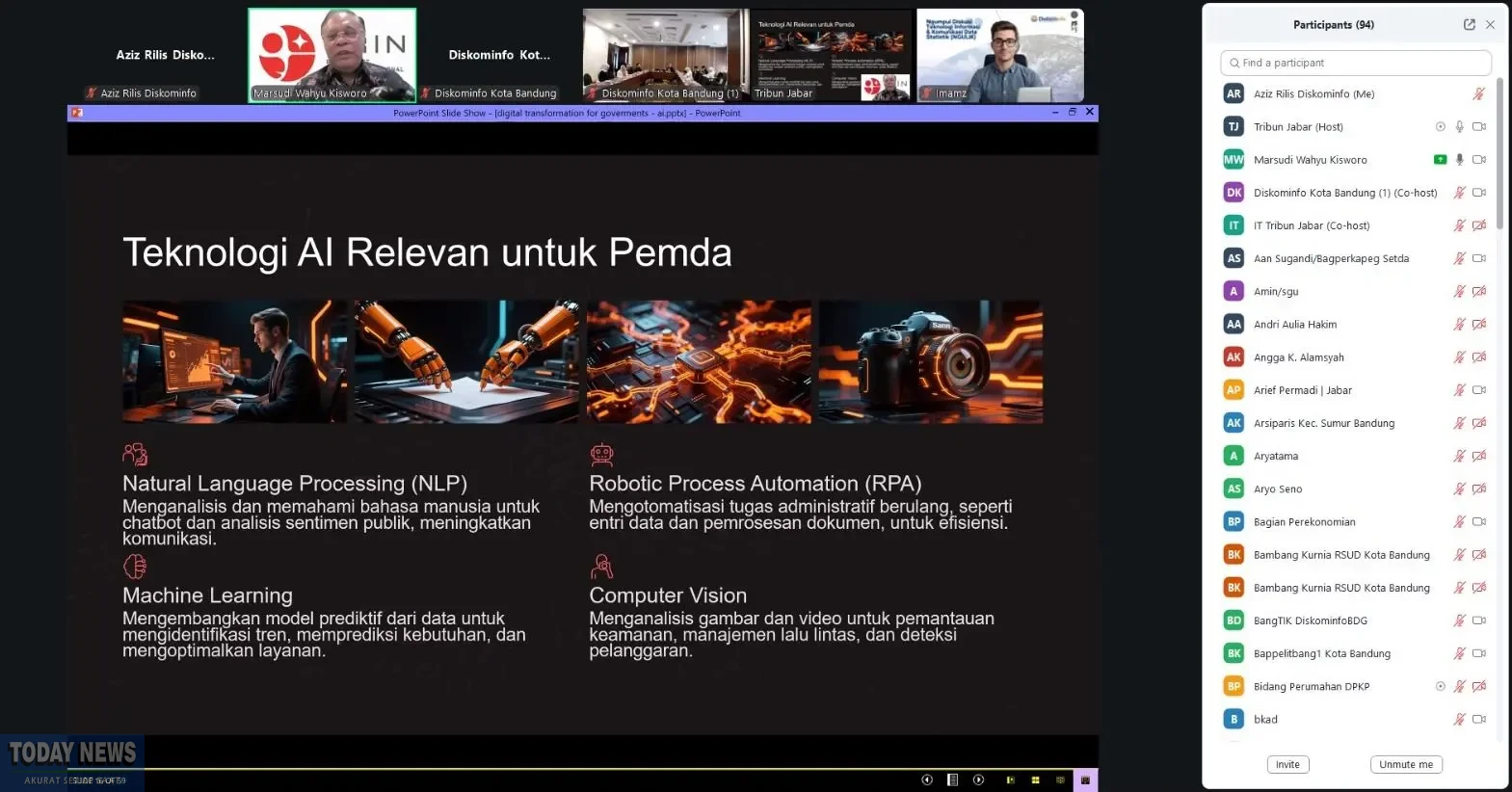Image resolution: width=1512 pixels, height=792 pixels.
Task: Click the Reading view icon in status bar
Action: (x=1060, y=779)
